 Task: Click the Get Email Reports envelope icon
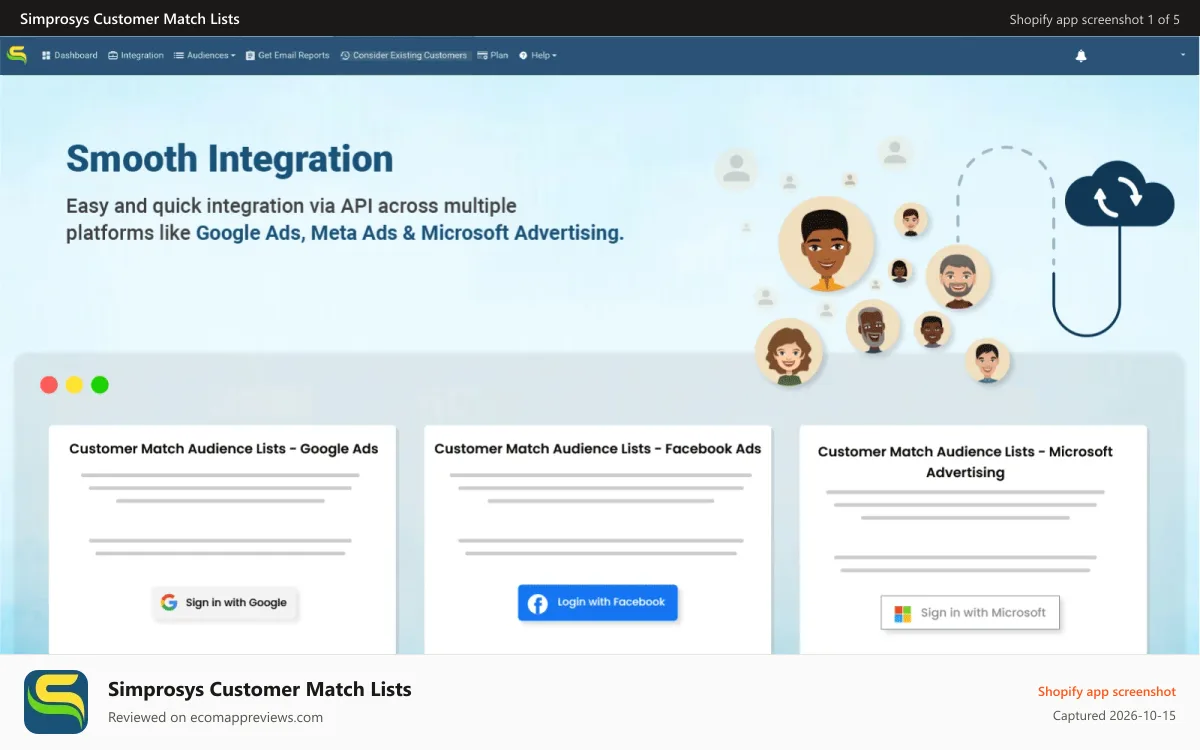tap(250, 56)
